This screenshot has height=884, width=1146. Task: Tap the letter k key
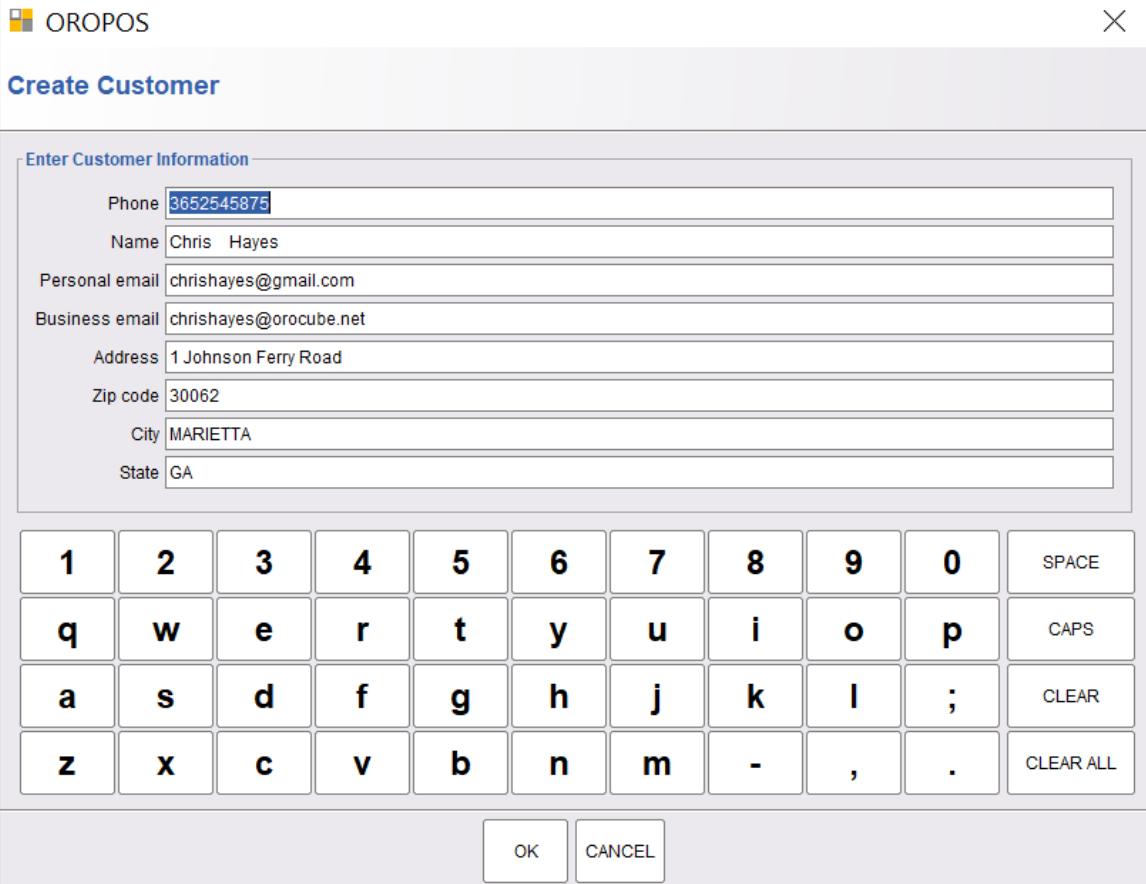(756, 696)
